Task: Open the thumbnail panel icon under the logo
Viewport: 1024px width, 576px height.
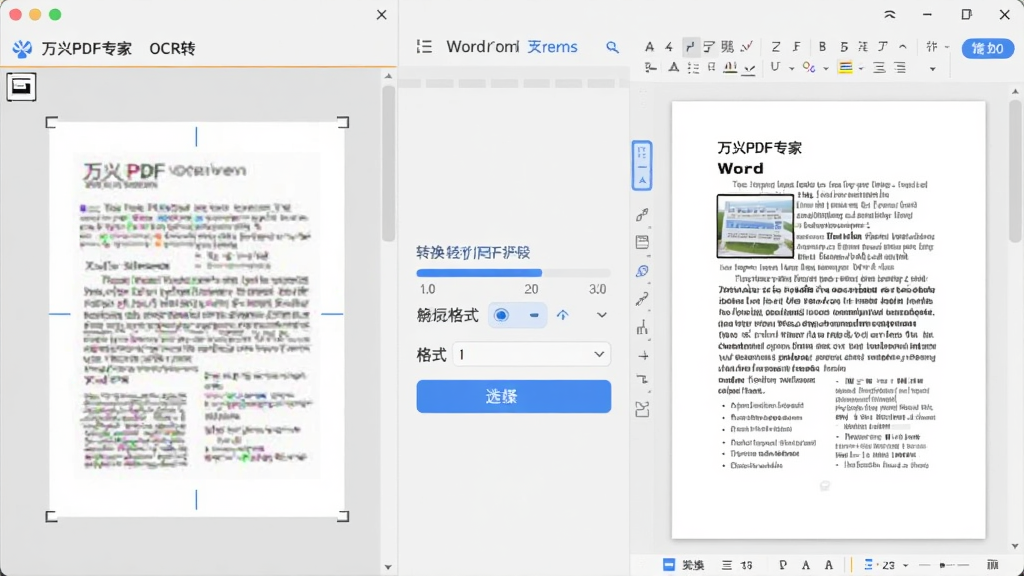Action: [x=21, y=87]
